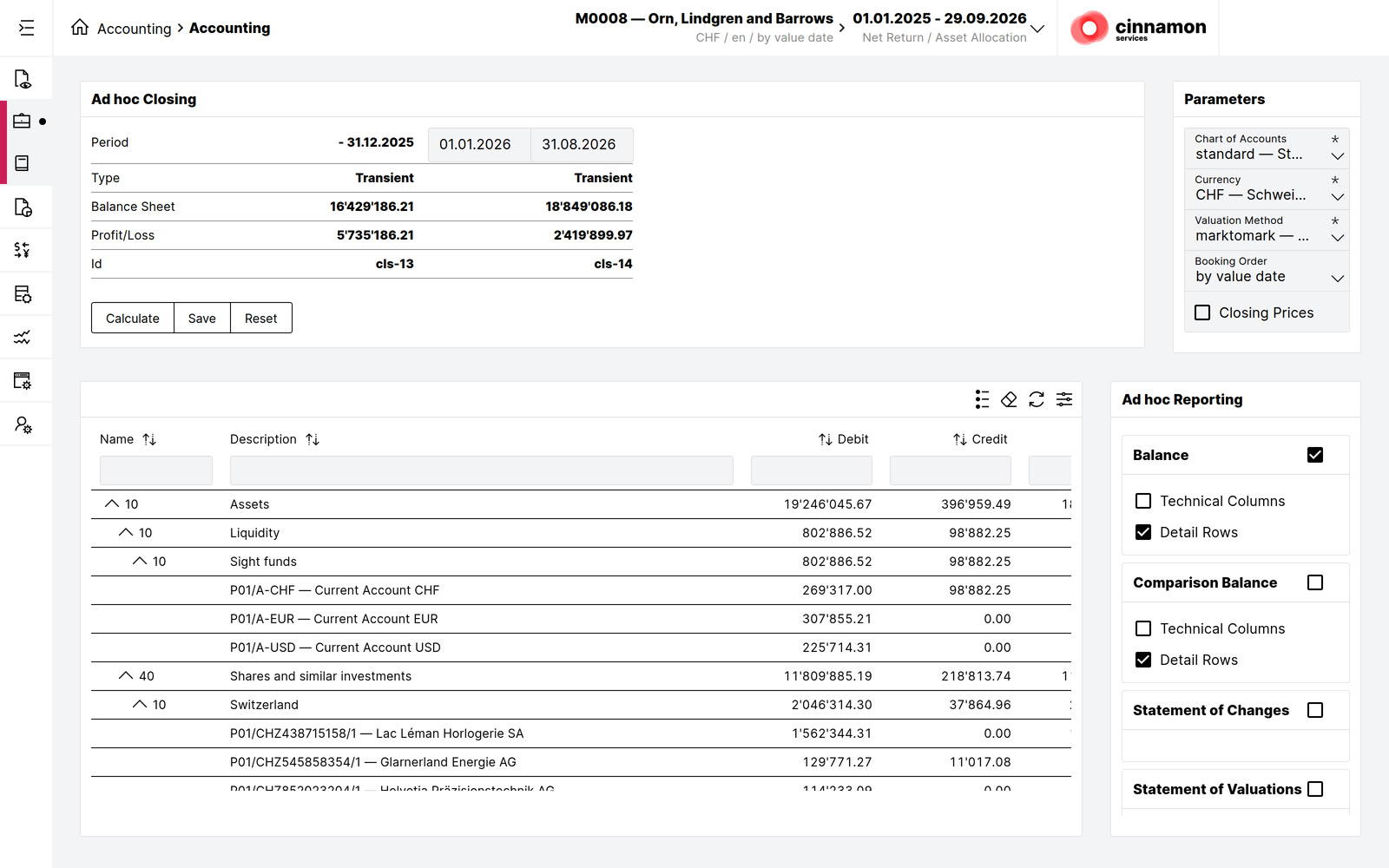Open the Currency dropdown
Image resolution: width=1389 pixels, height=868 pixels.
coord(1267,188)
